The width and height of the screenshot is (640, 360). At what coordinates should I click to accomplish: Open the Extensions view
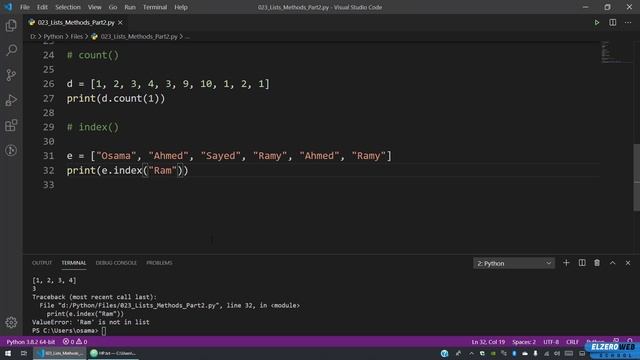(11, 125)
